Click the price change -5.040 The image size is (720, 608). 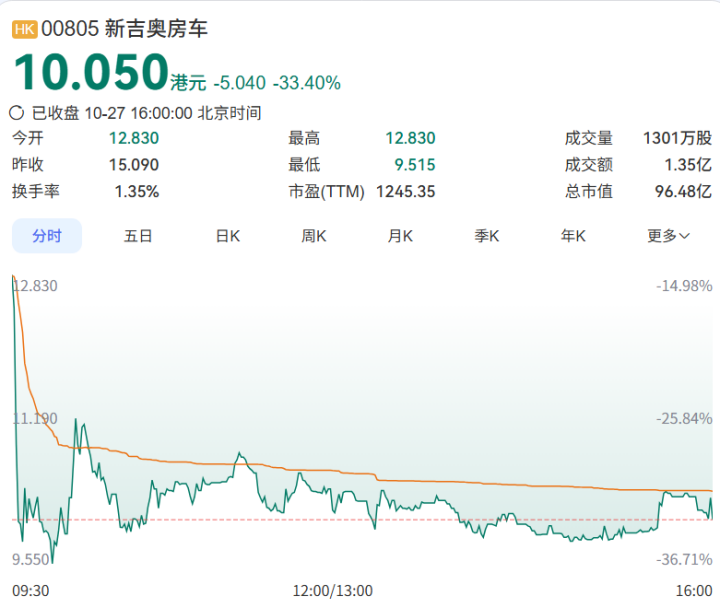240,83
